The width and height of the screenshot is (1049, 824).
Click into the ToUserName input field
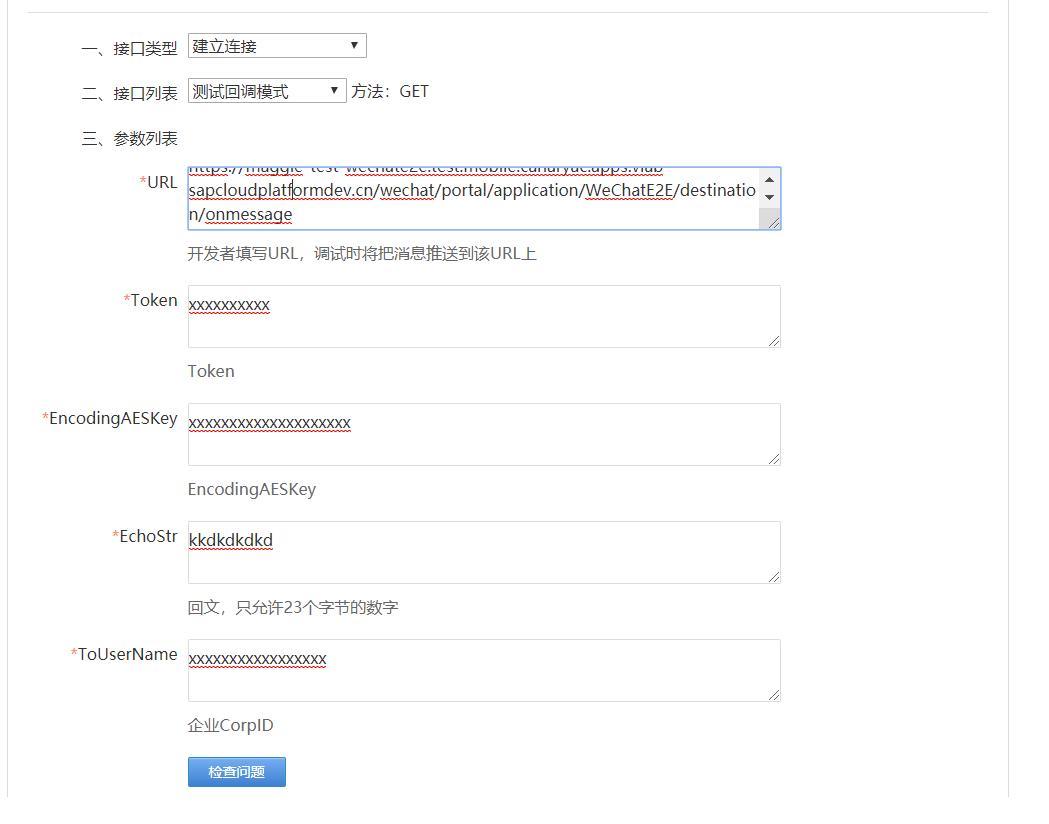(x=450, y=670)
